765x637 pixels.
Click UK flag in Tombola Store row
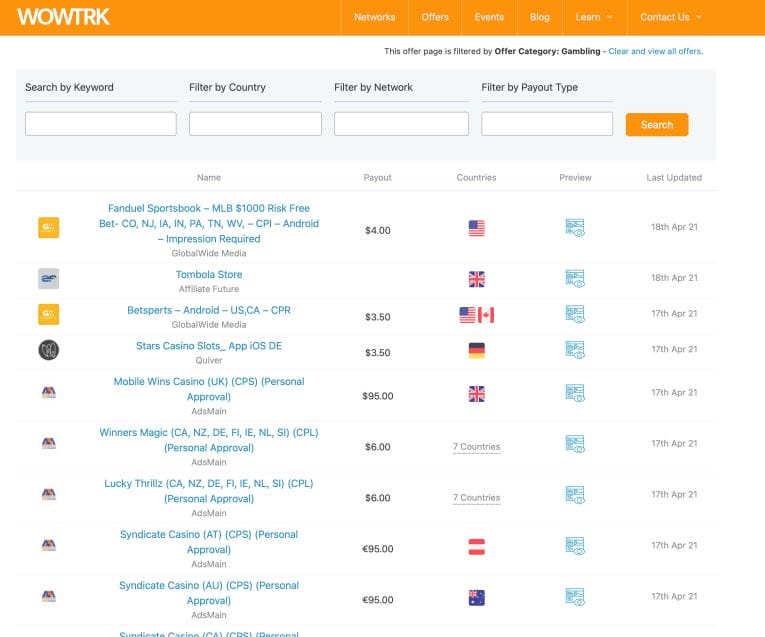[477, 279]
